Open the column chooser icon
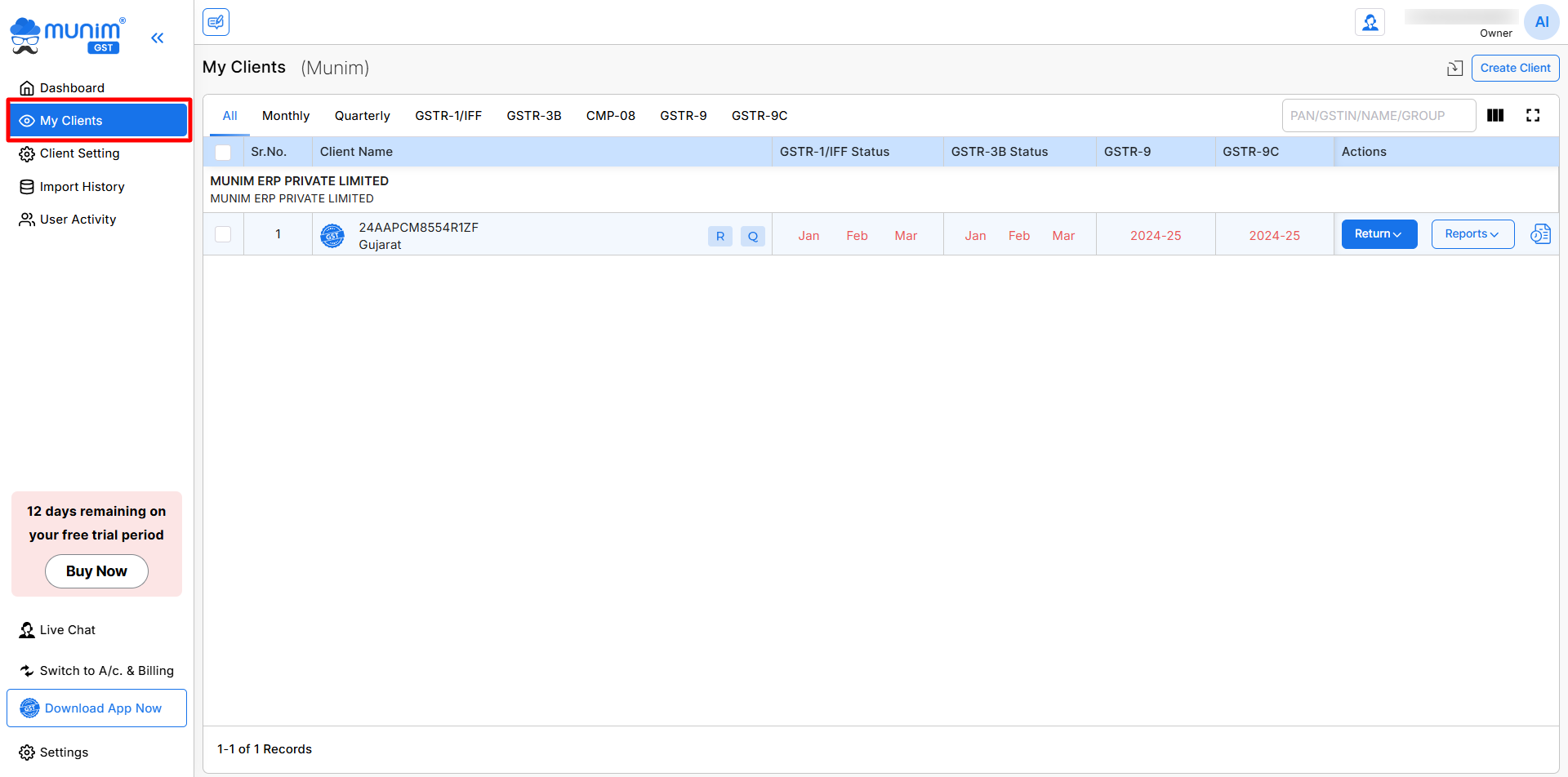The width and height of the screenshot is (1568, 777). coord(1495,116)
